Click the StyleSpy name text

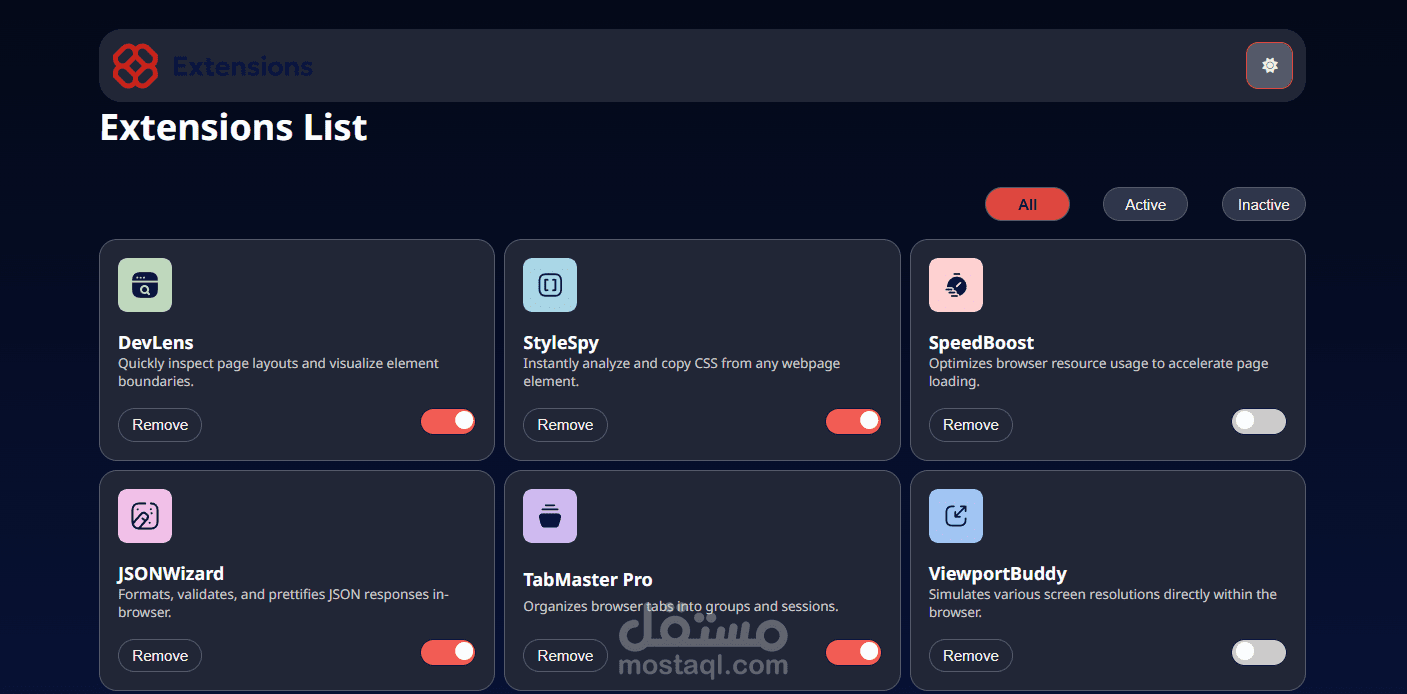point(561,343)
